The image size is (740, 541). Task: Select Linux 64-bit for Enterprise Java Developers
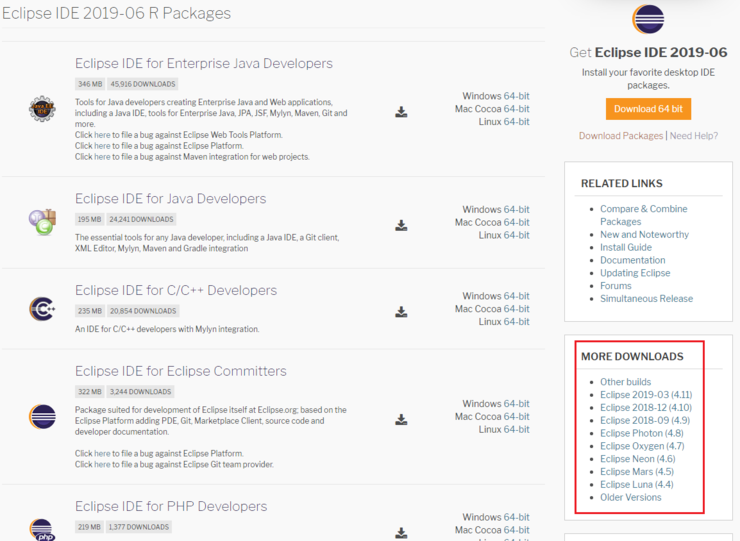click(x=516, y=122)
